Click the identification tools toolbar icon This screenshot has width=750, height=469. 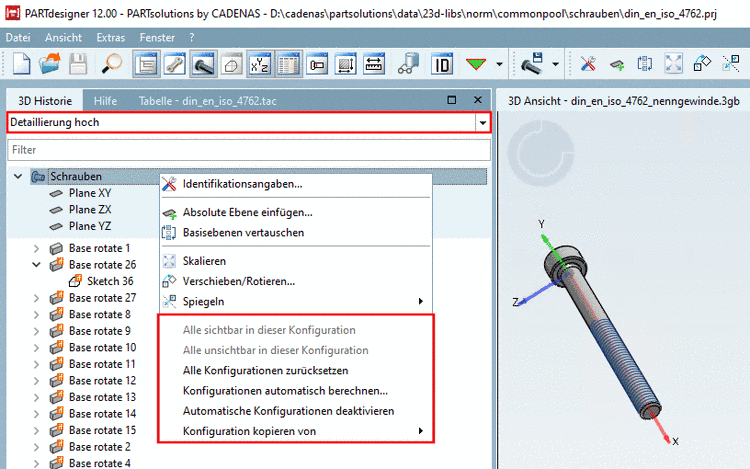pos(588,64)
